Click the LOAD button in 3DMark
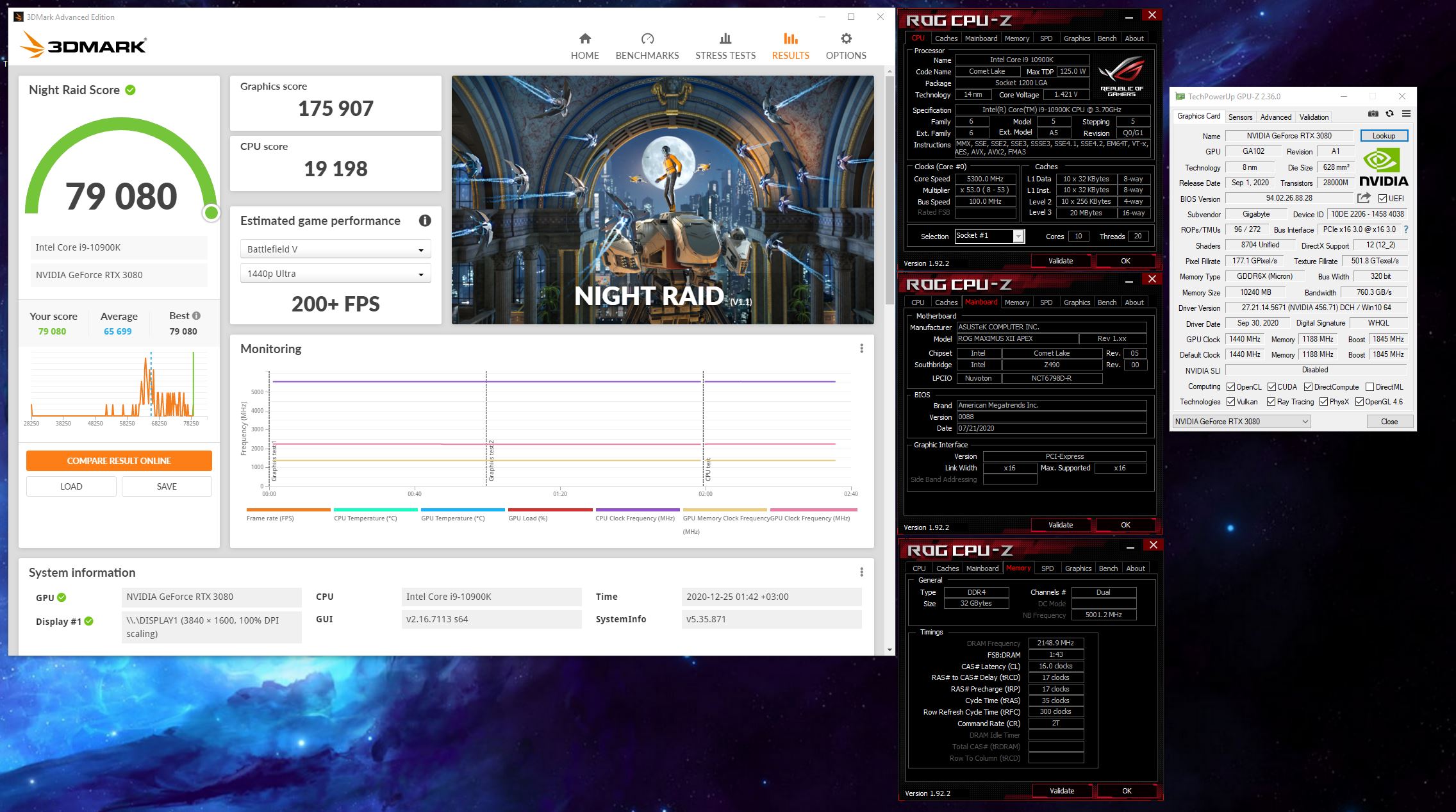This screenshot has width=1456, height=812. [x=71, y=486]
